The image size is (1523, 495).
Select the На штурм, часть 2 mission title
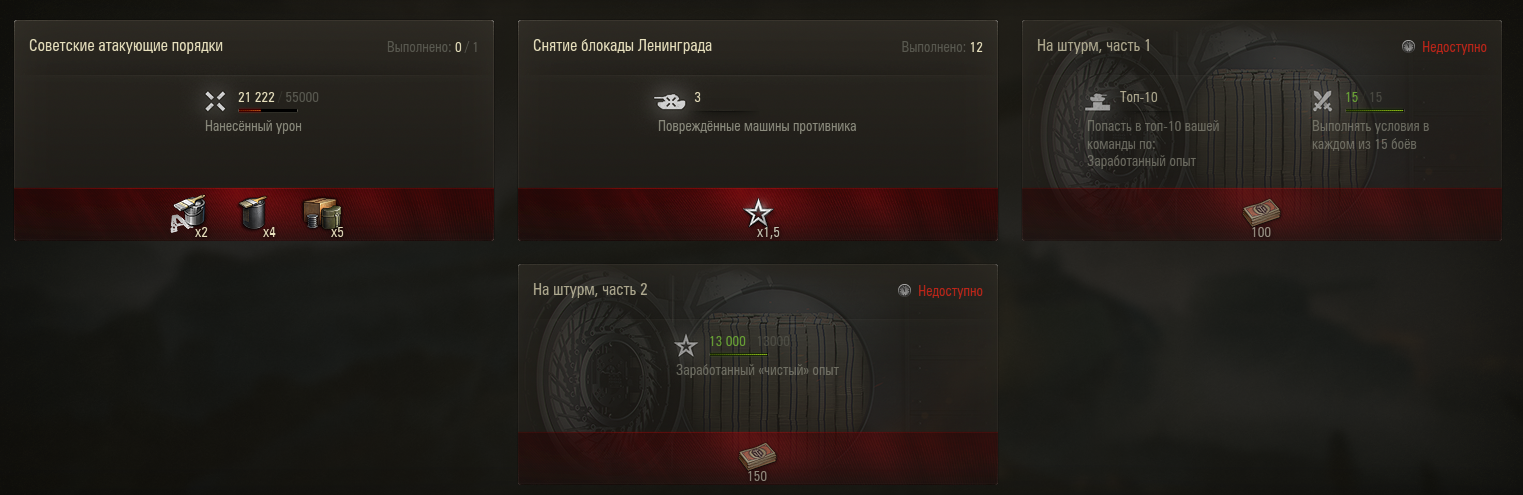coord(590,290)
